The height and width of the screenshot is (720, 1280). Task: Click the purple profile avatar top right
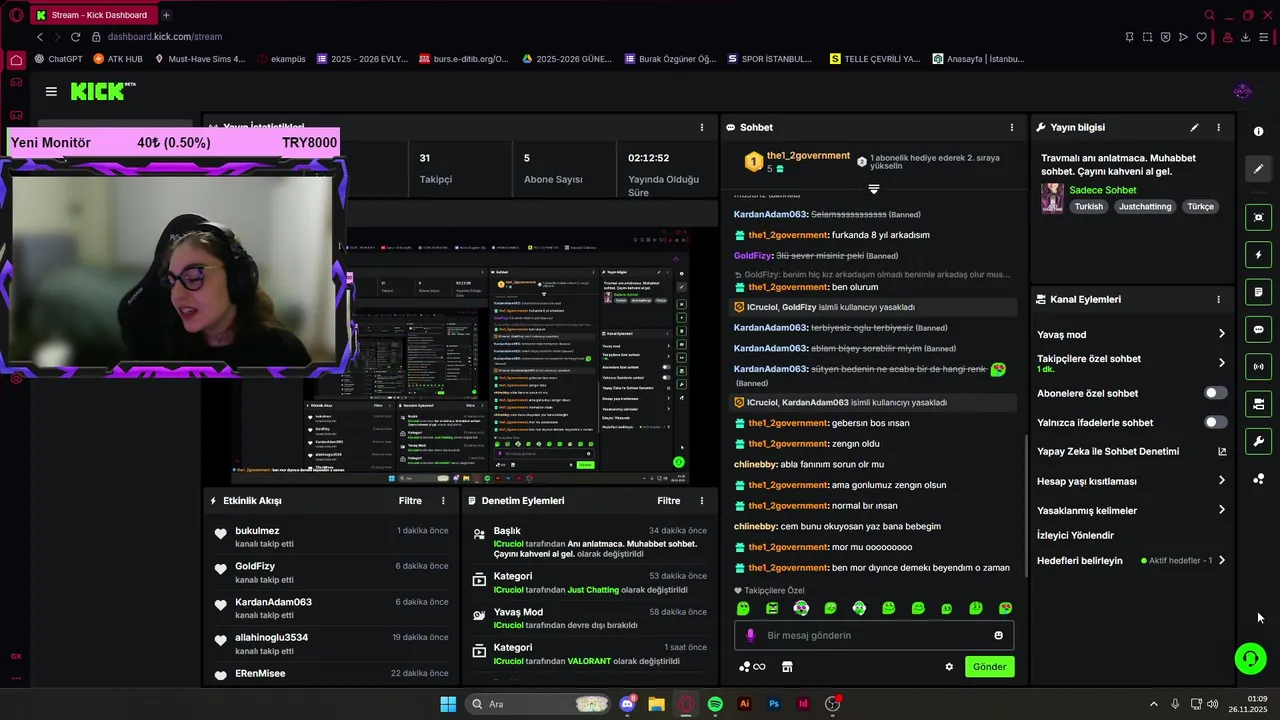(x=1243, y=92)
